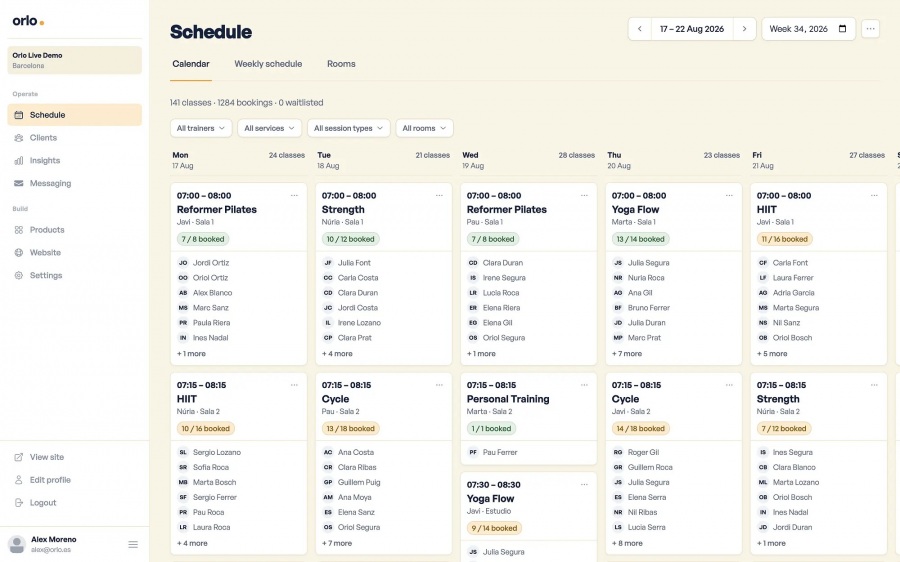Show +7 more attendees in Thursday Yoga Flow
The image size is (900, 562).
[x=627, y=354]
